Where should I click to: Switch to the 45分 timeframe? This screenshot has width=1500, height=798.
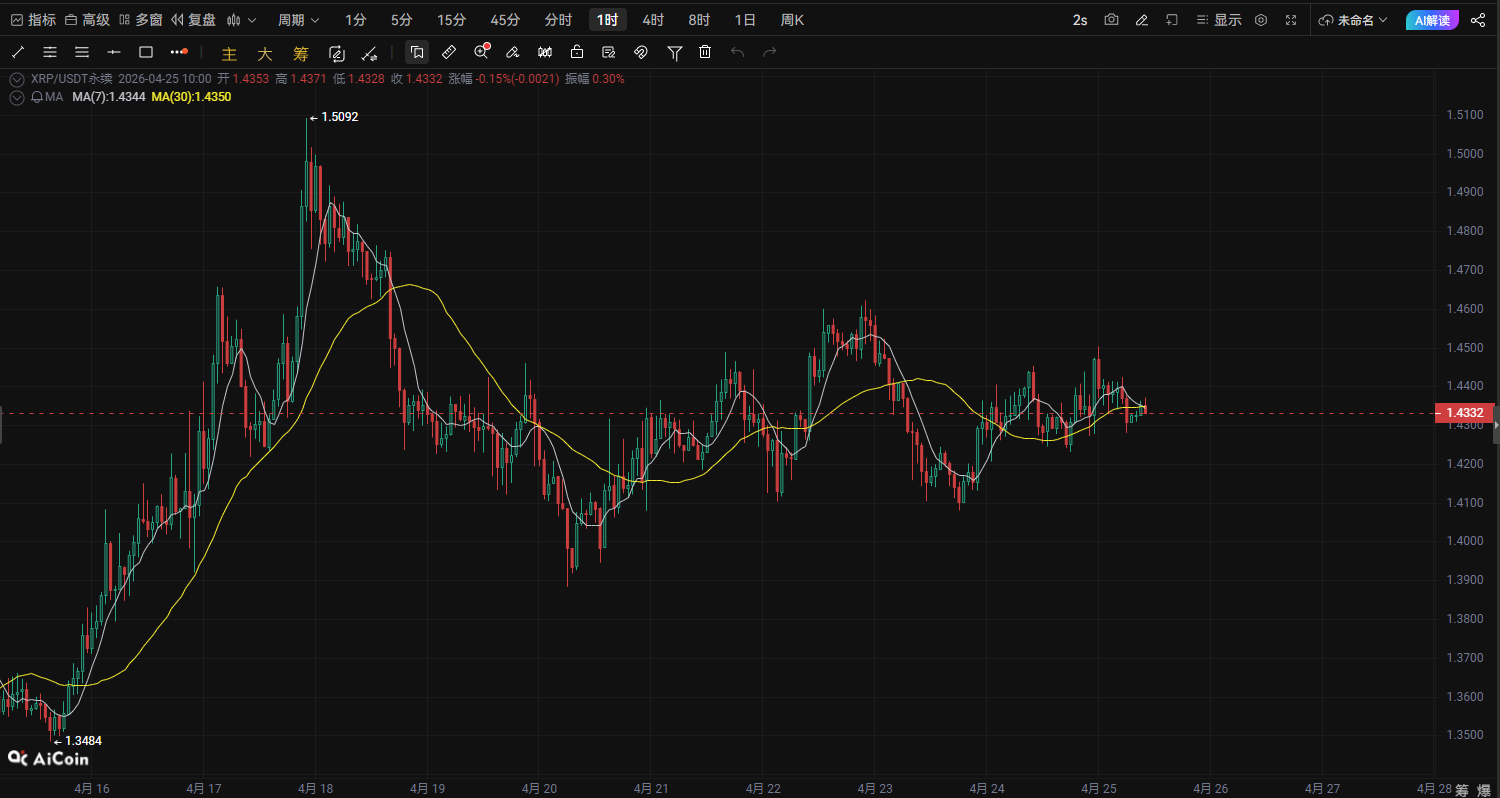(x=505, y=20)
